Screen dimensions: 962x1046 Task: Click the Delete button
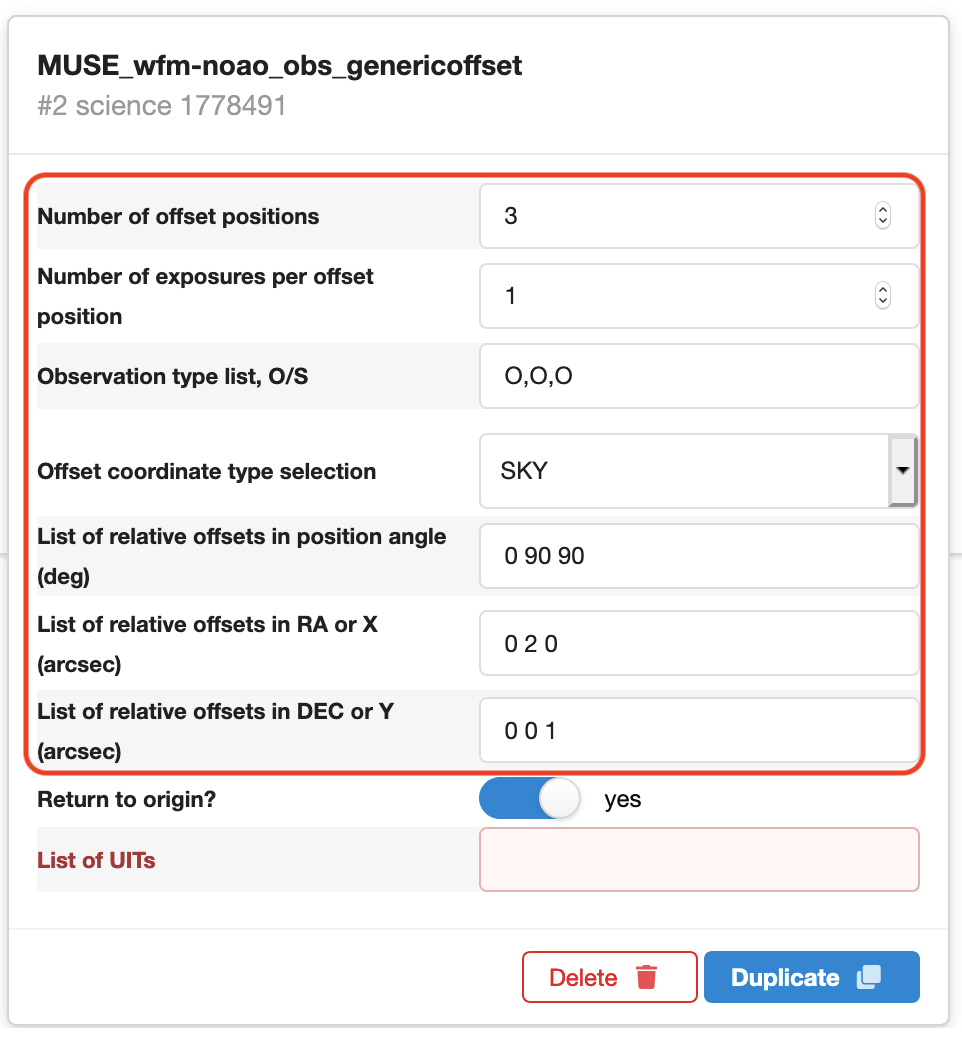click(x=610, y=977)
